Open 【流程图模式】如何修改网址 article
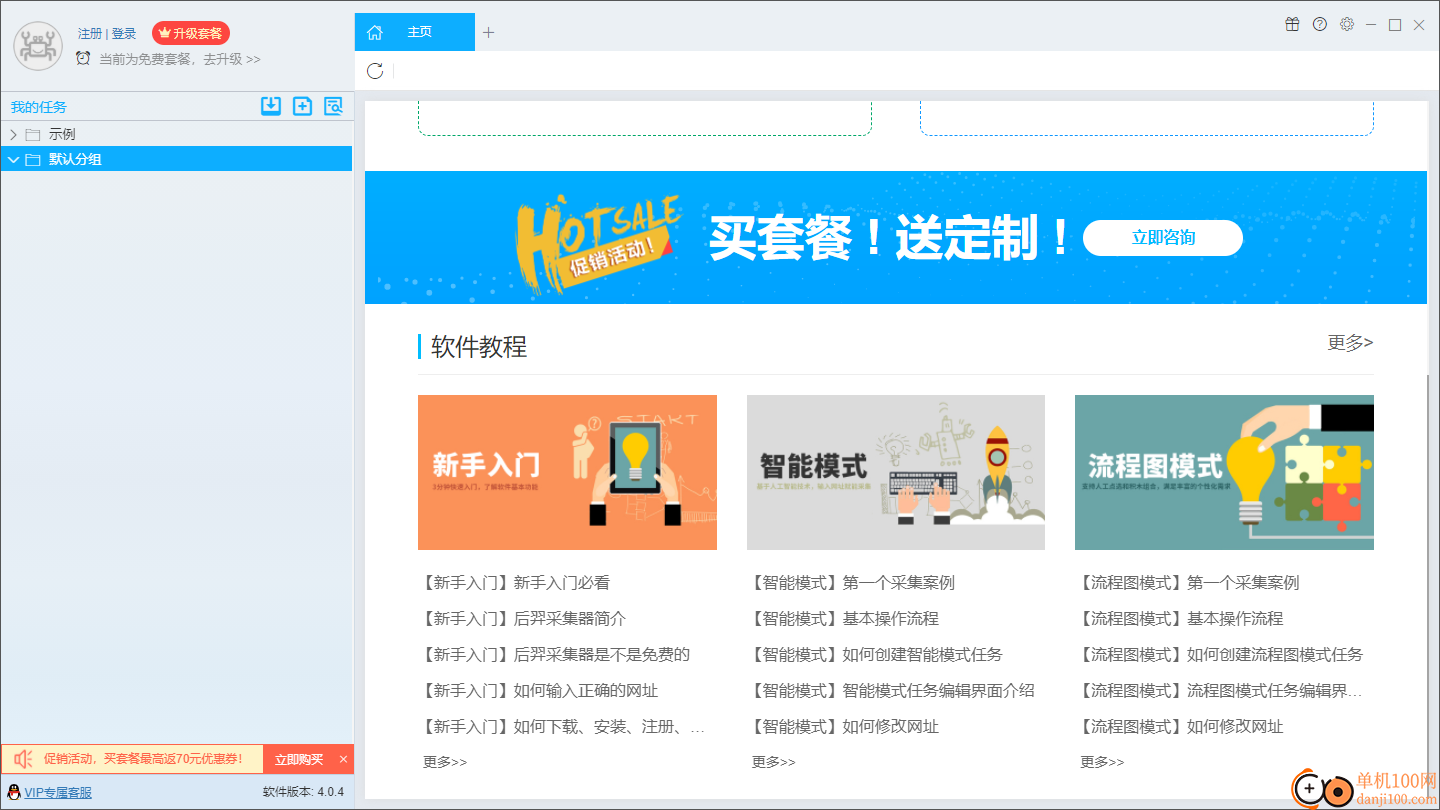This screenshot has height=810, width=1440. point(1181,727)
